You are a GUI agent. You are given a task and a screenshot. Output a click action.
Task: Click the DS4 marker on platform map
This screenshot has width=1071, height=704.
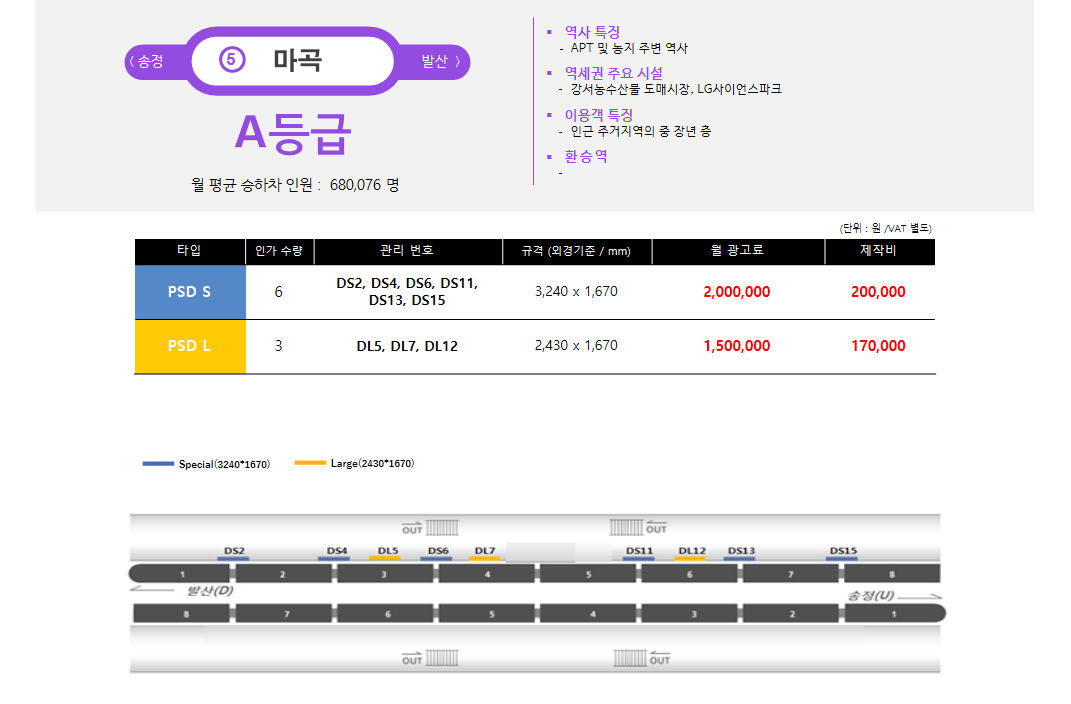[336, 553]
